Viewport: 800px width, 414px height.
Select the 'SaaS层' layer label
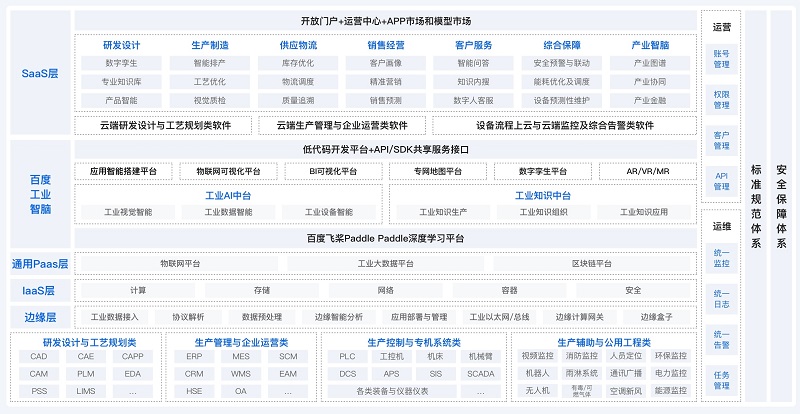click(40, 73)
